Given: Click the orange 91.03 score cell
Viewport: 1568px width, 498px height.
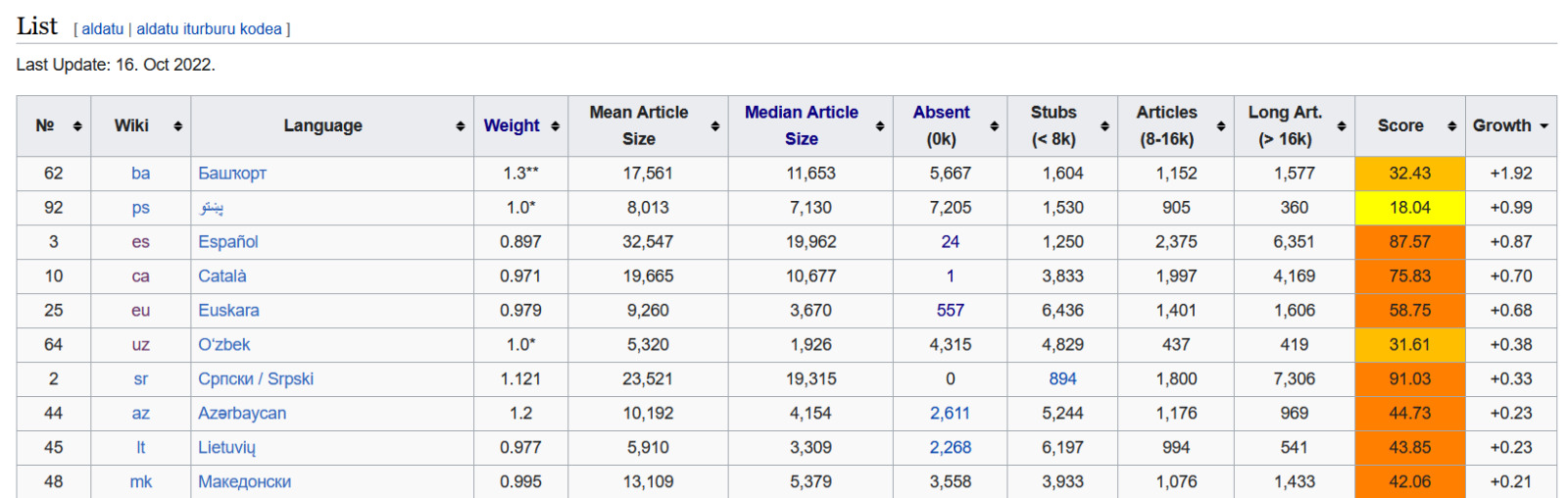Looking at the screenshot, I should point(1409,379).
